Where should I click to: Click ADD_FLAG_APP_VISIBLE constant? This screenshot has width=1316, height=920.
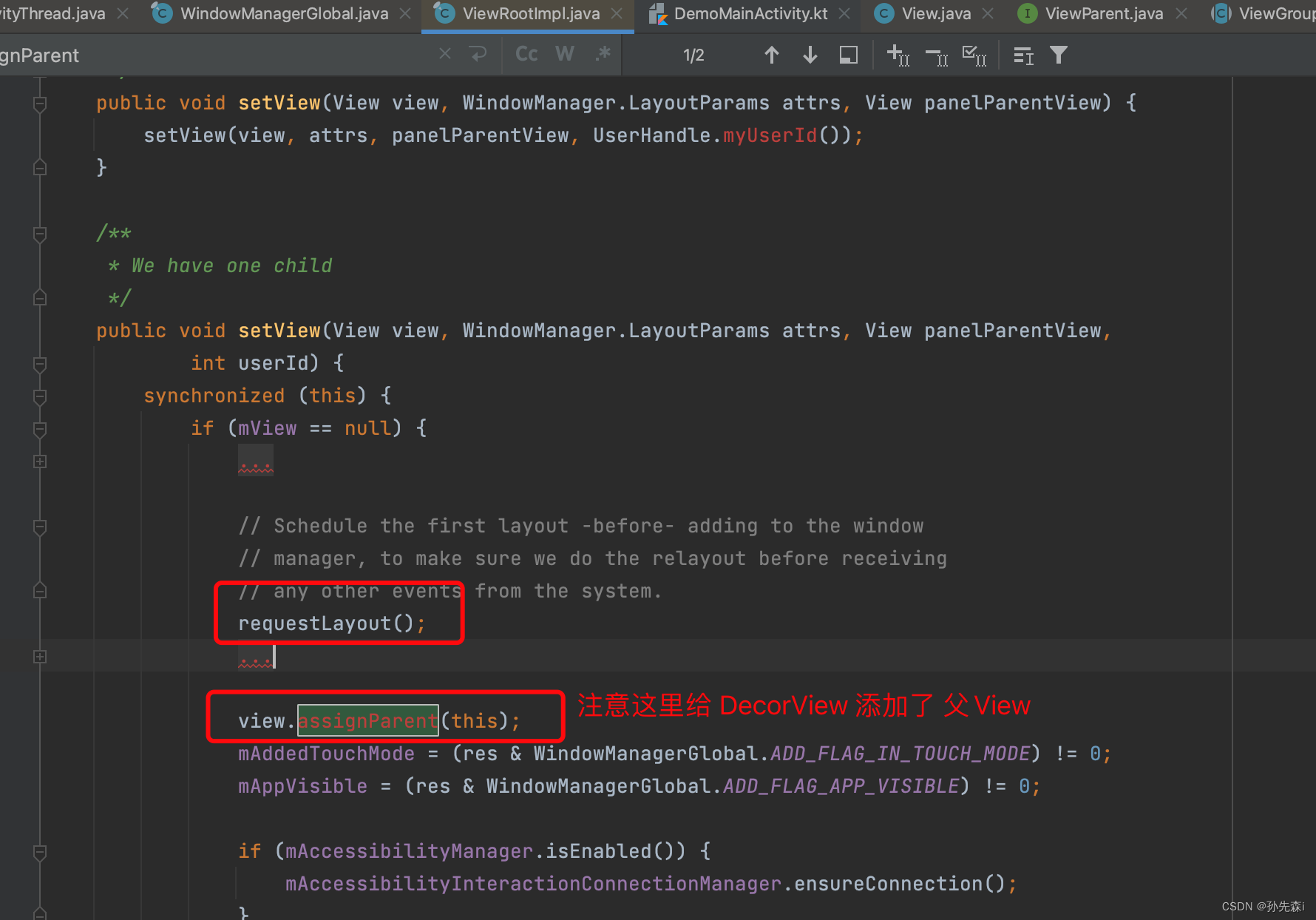pos(841,786)
